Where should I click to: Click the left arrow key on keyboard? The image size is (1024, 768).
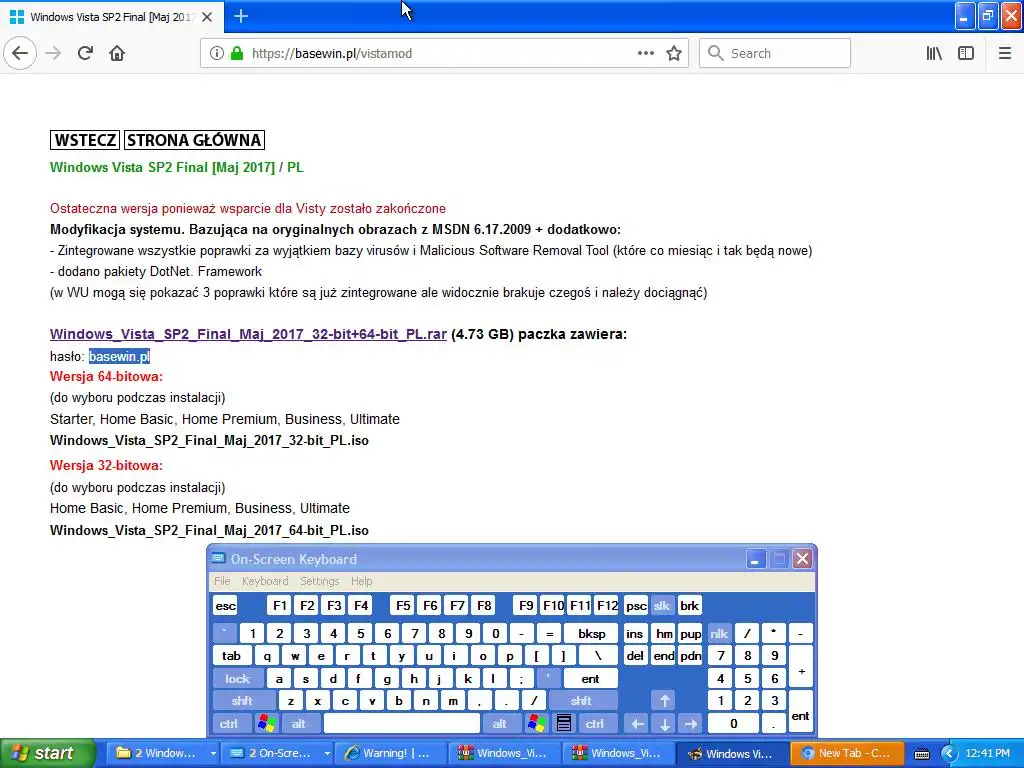click(637, 724)
